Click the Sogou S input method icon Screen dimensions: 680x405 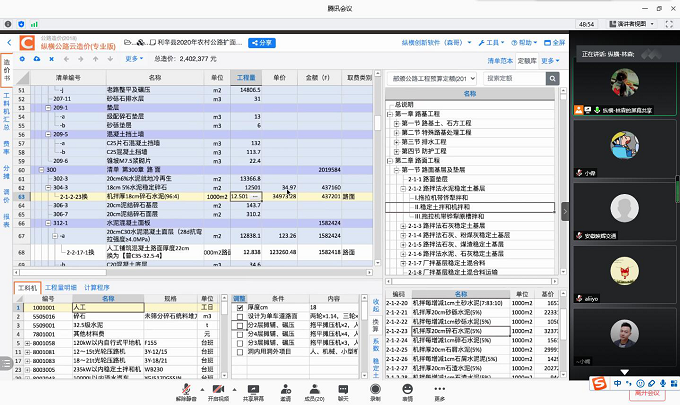click(x=599, y=383)
